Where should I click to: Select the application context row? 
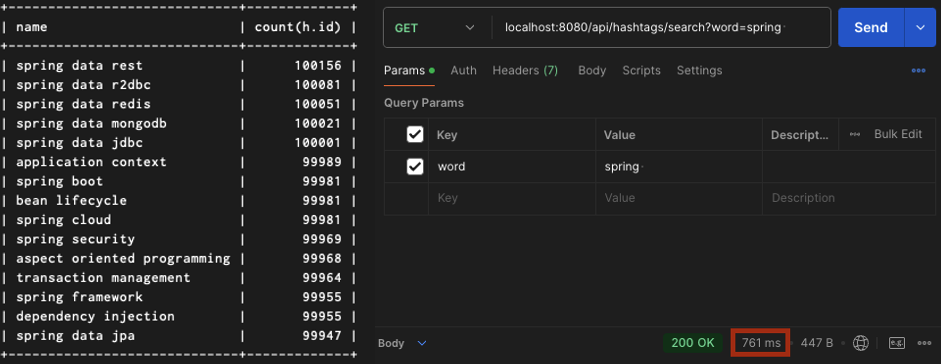point(179,162)
